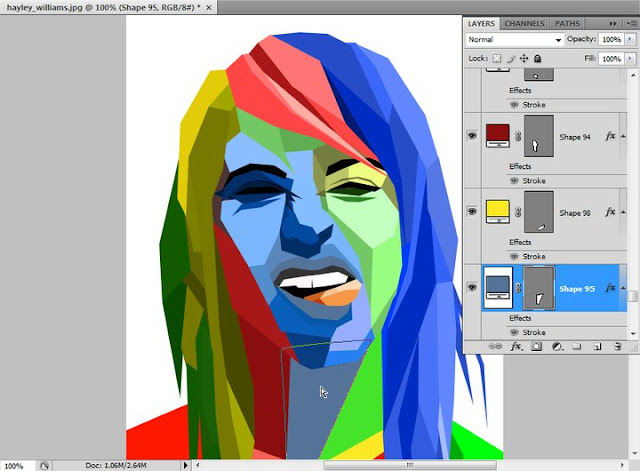The image size is (640, 471).
Task: Toggle Stroke effect visibility on Shape 95
Action: [514, 332]
